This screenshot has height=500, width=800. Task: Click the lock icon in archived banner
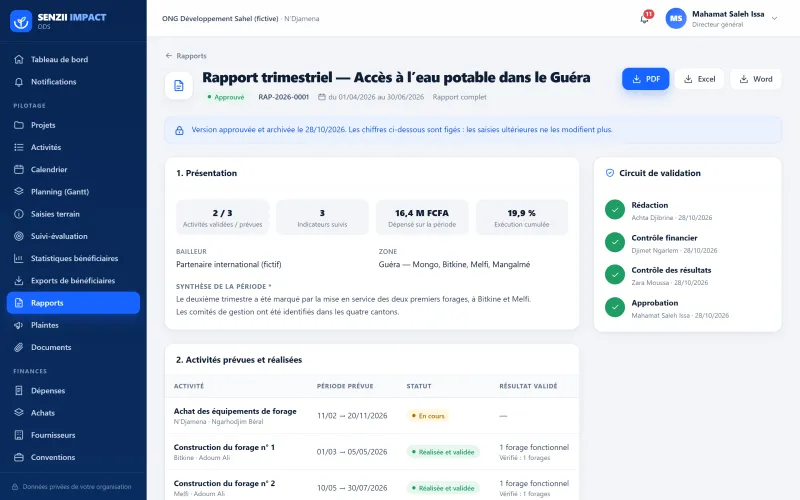click(x=179, y=131)
